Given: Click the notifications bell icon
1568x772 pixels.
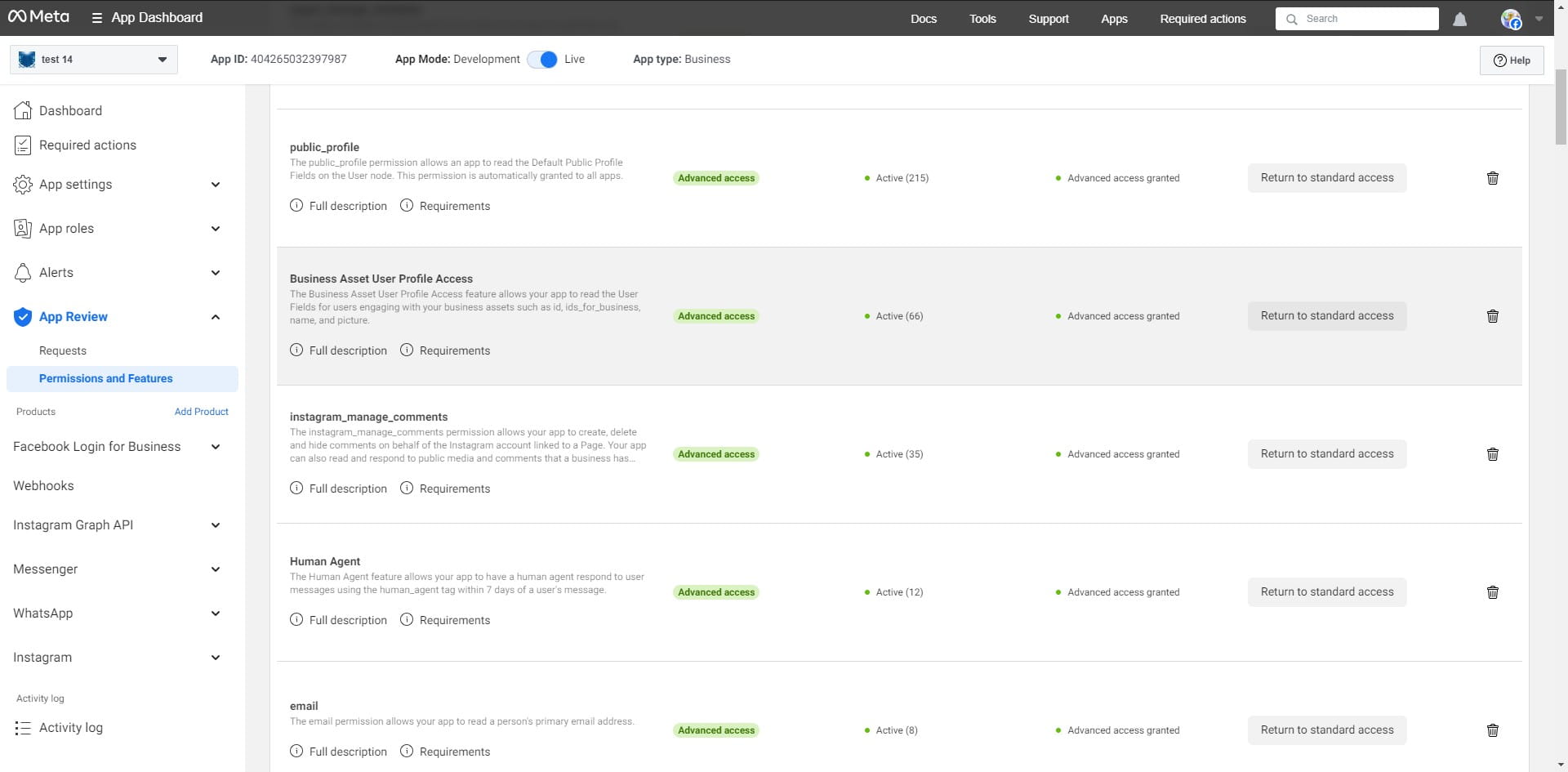Looking at the screenshot, I should pos(1460,19).
